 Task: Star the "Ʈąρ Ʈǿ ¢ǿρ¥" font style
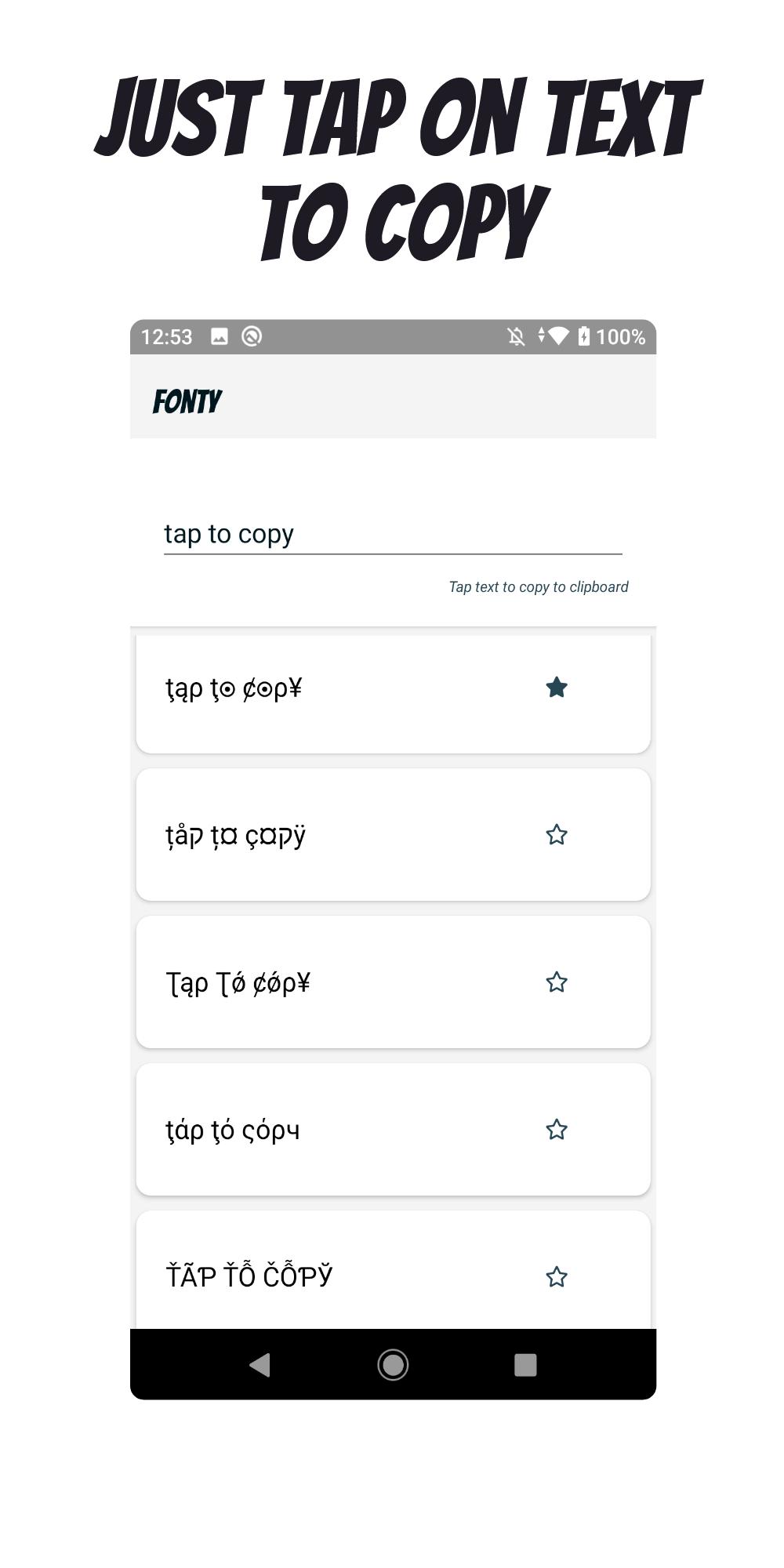point(557,982)
